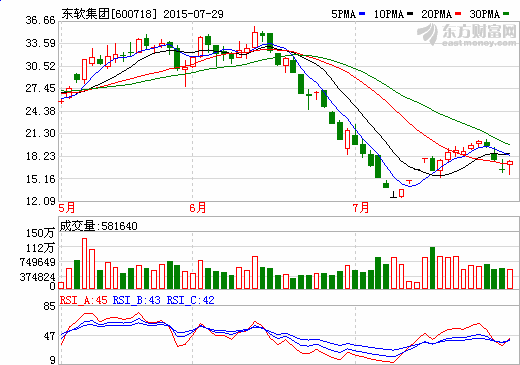Pick the blue color dash beside 5PMA
Screen dimensions: 520x365
click(362, 14)
